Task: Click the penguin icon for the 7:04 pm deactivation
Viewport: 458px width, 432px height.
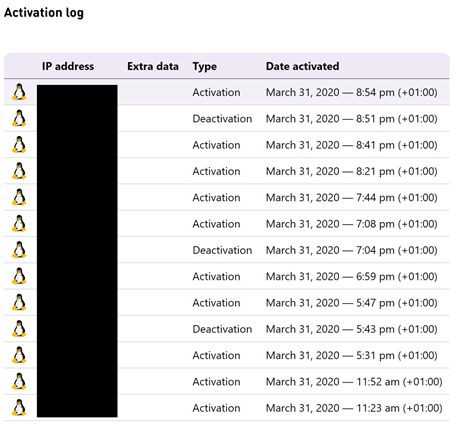Action: click(19, 250)
